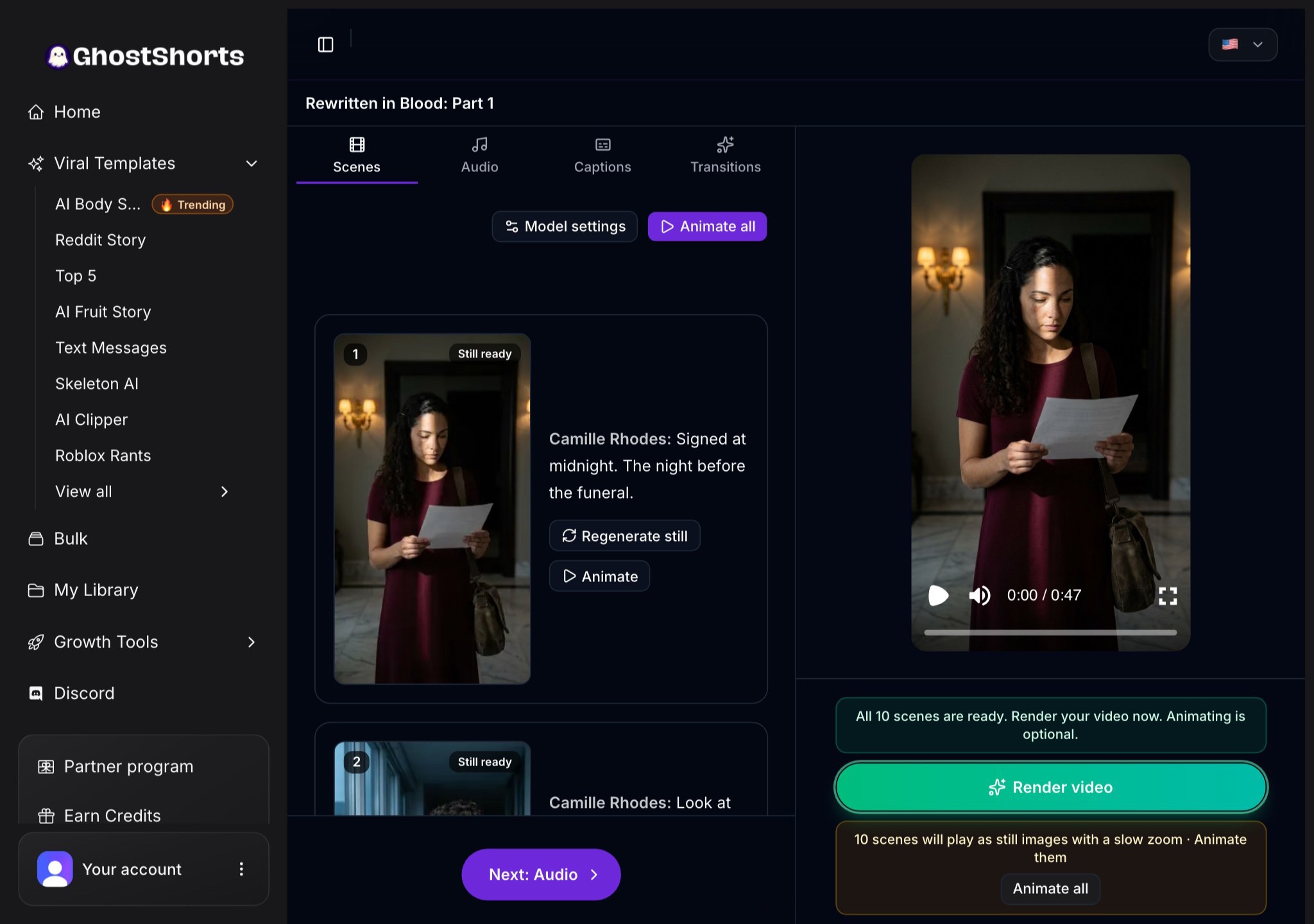Screen dimensions: 1314x924
Task: Switch to the Captions tab
Action: coord(602,156)
